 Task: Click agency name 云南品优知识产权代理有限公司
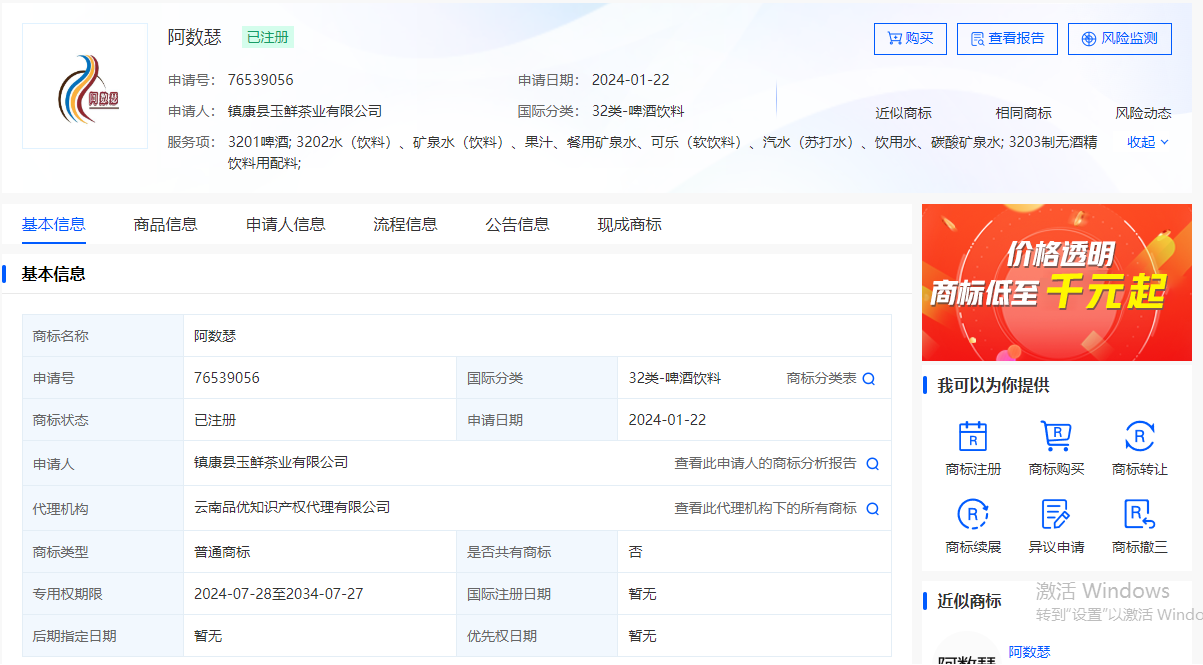coord(292,507)
